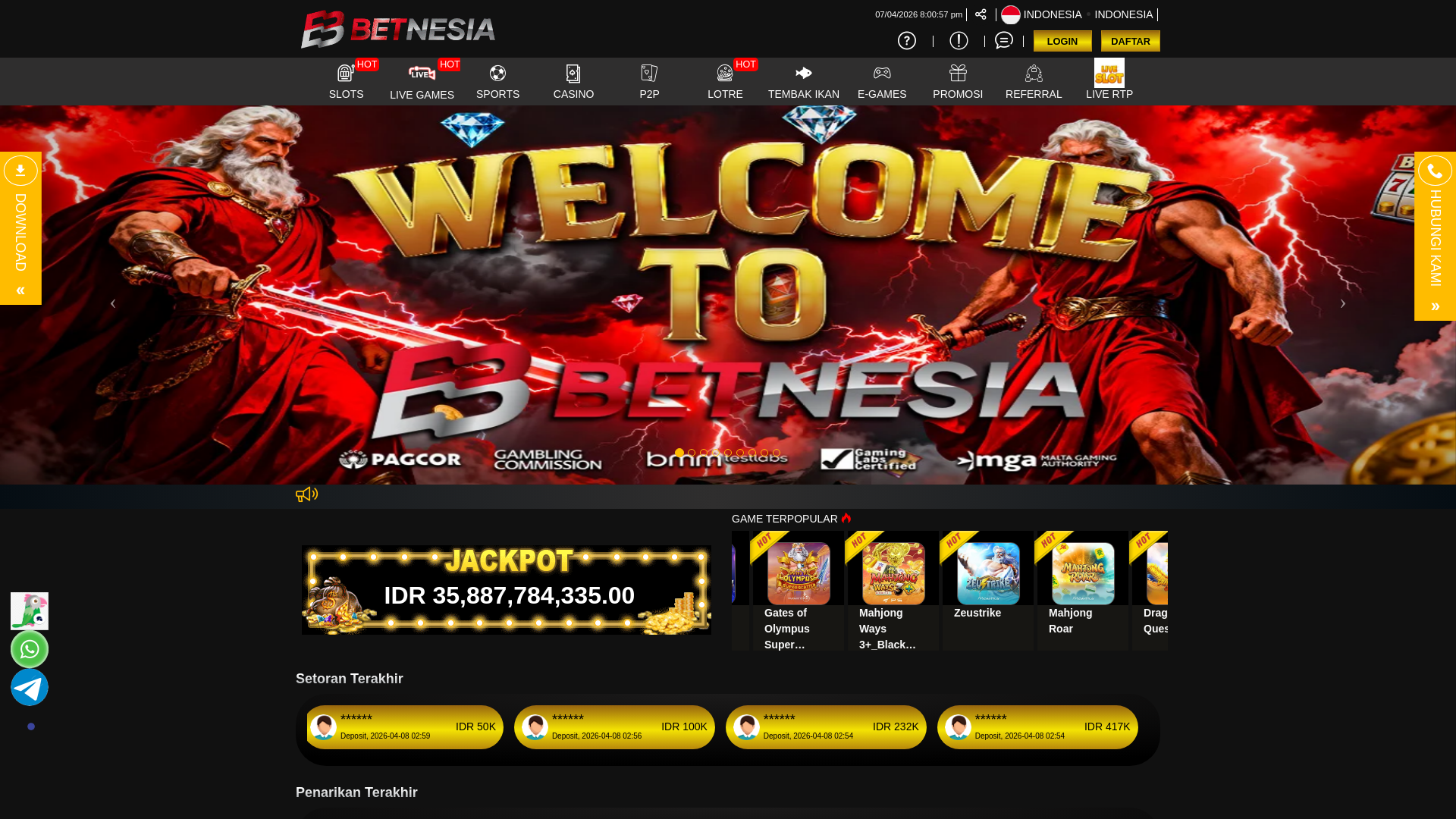Open Mahjong Roar game
The height and width of the screenshot is (819, 1456).
(x=1082, y=590)
